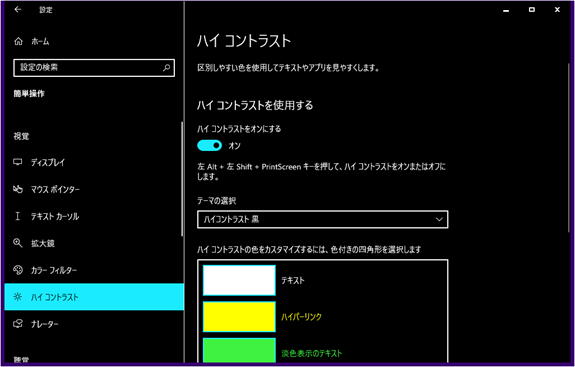
Task: Click the 淡色表示のテキスト green label
Action: click(312, 353)
